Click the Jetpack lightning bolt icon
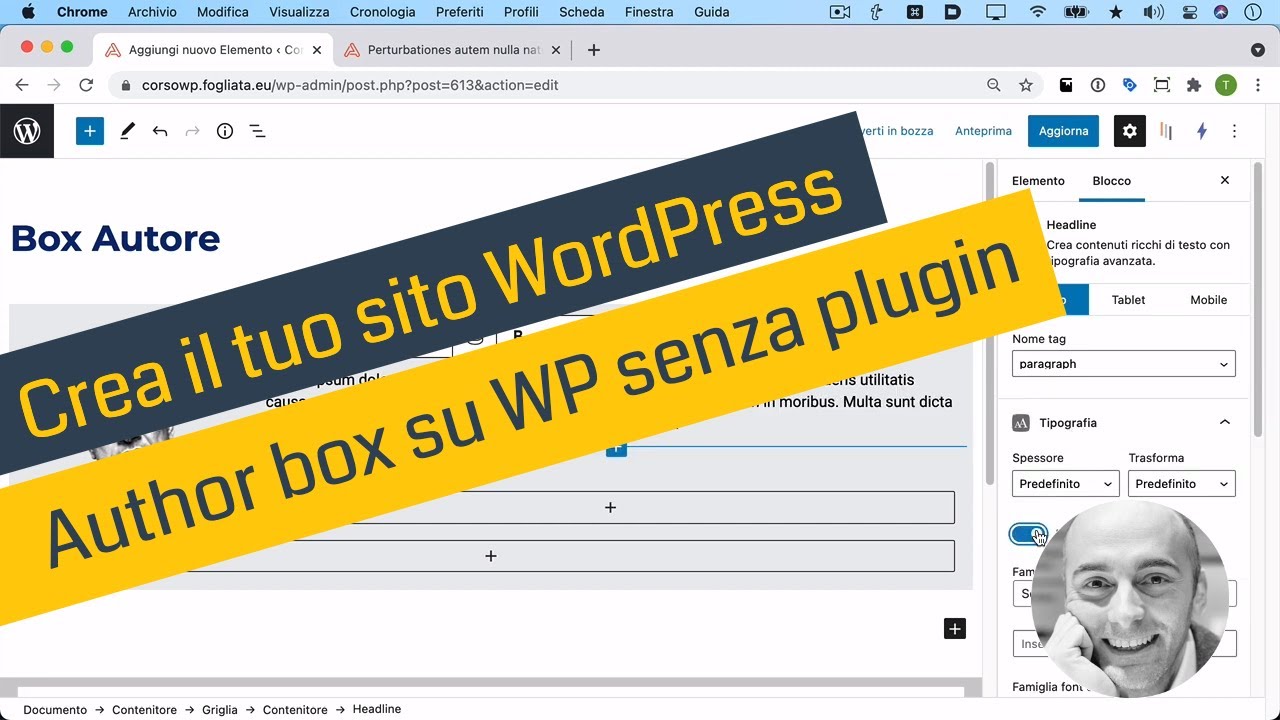 pos(1202,131)
